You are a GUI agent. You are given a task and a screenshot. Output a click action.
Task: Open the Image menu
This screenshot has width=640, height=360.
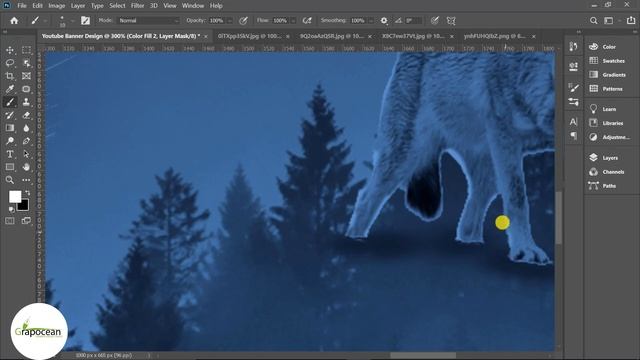tap(57, 6)
